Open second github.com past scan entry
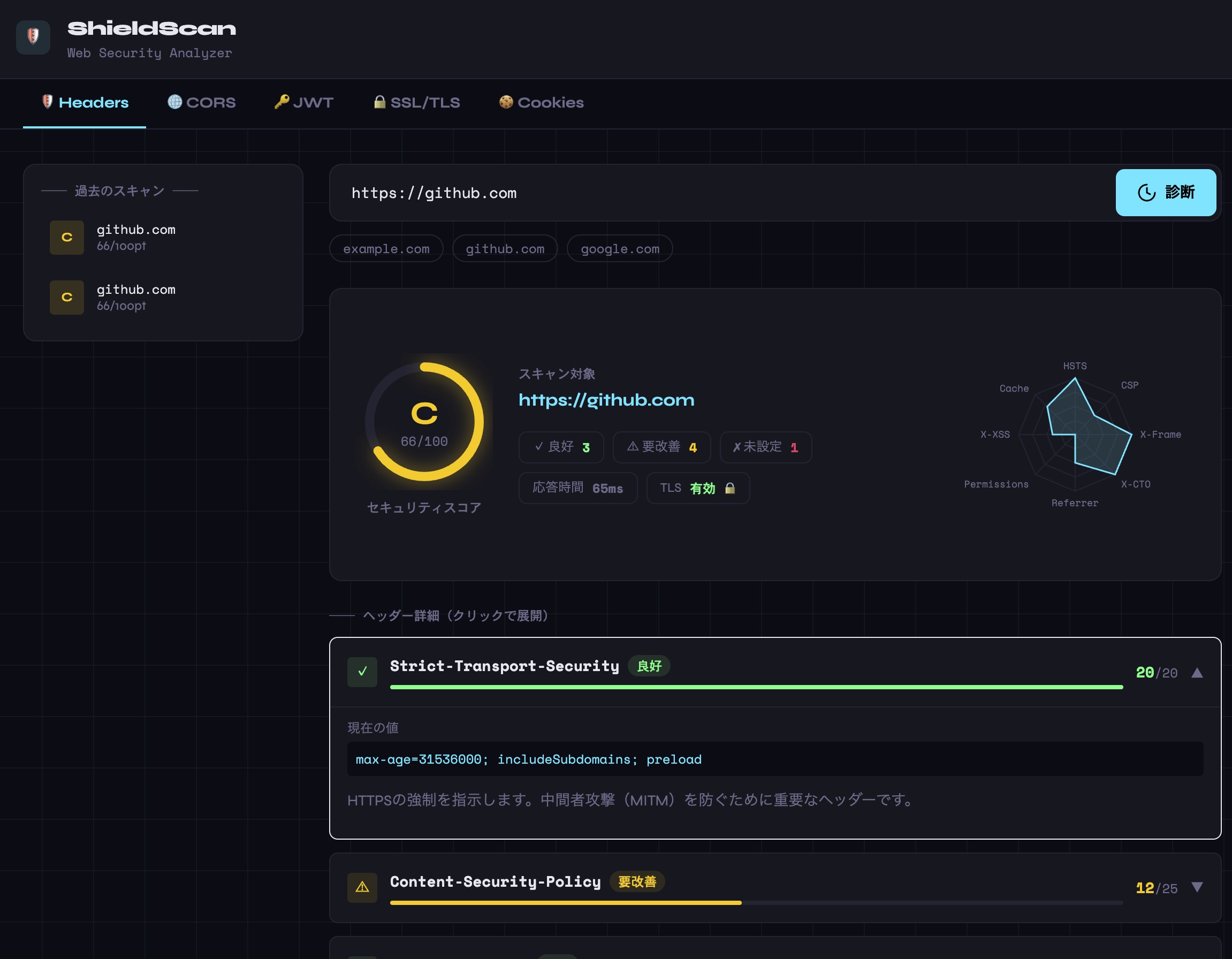Viewport: 1232px width, 959px height. tap(163, 298)
